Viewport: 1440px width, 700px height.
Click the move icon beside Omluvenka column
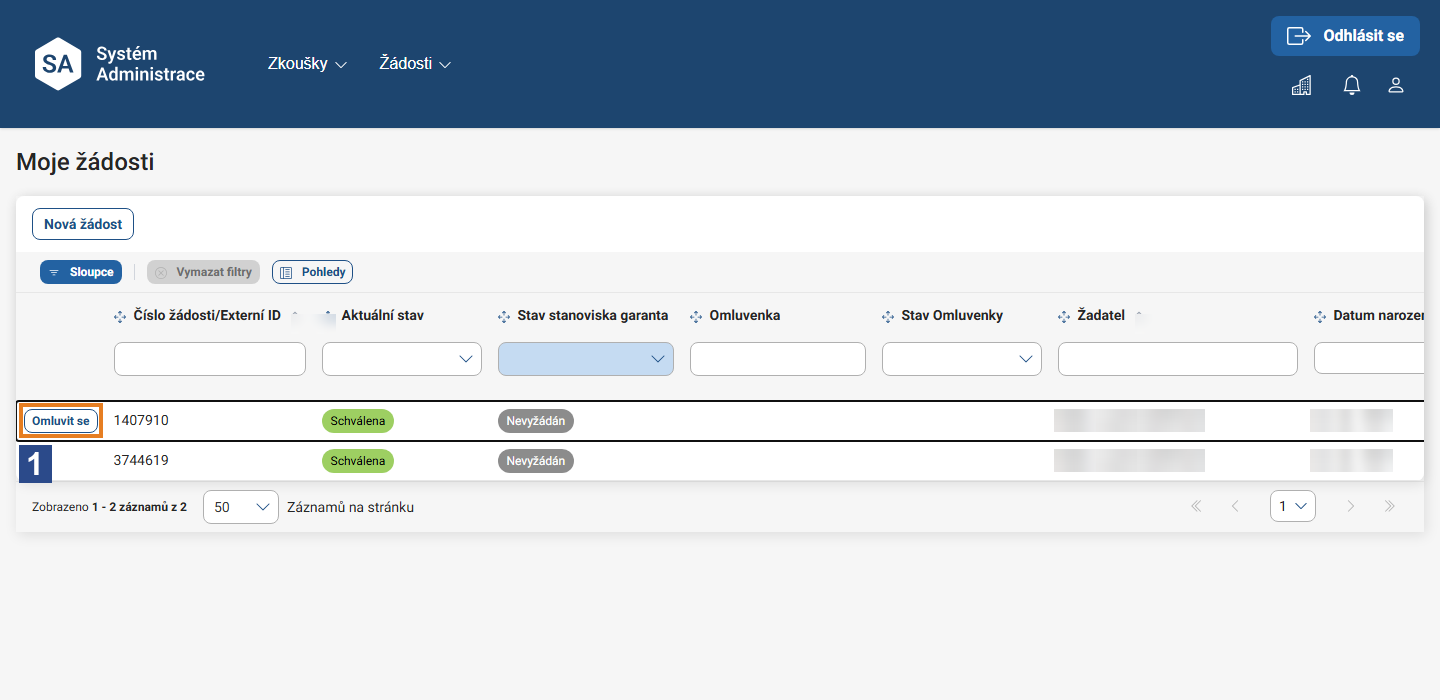(x=696, y=316)
